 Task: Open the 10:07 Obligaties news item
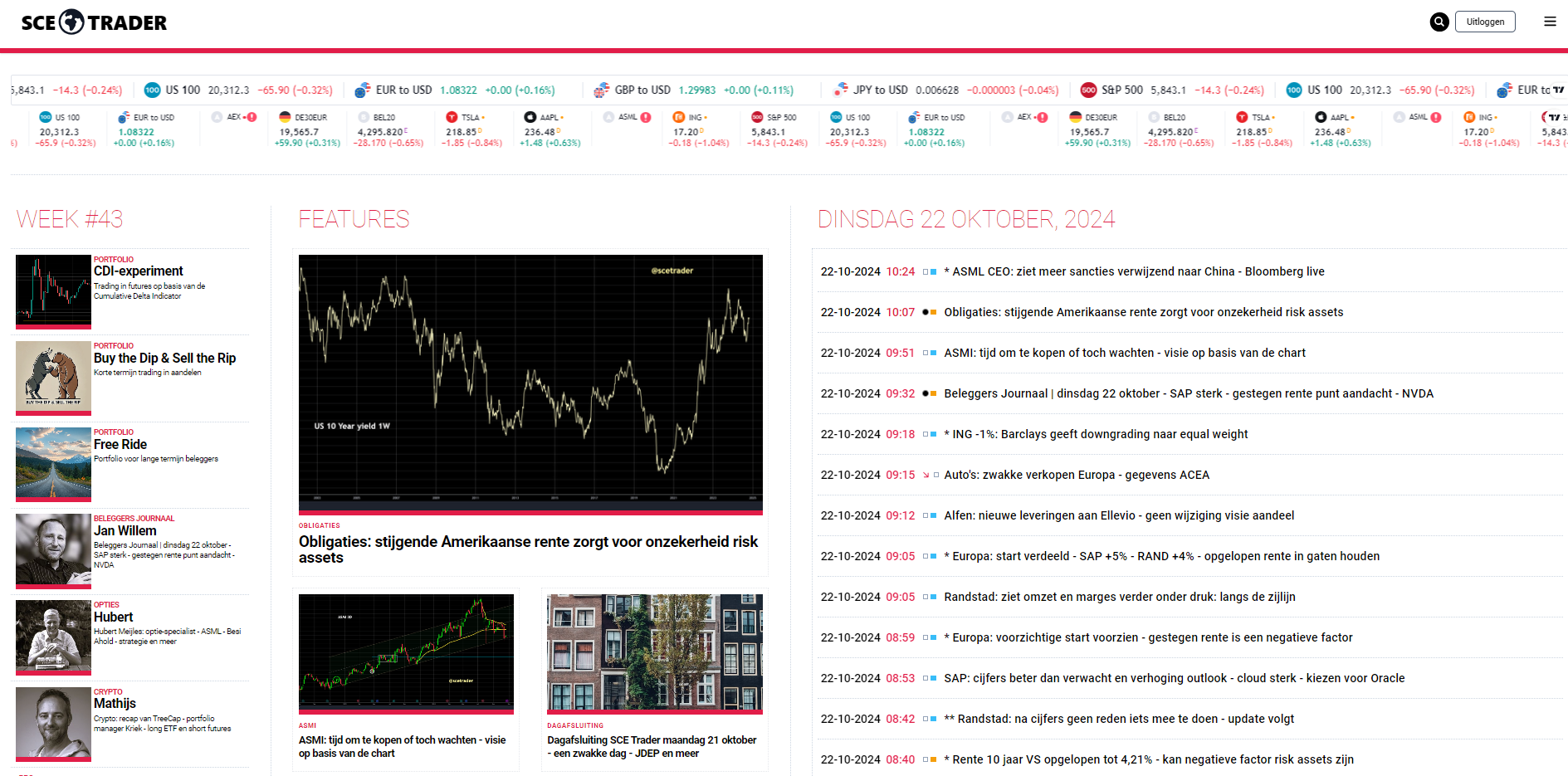tap(1144, 313)
